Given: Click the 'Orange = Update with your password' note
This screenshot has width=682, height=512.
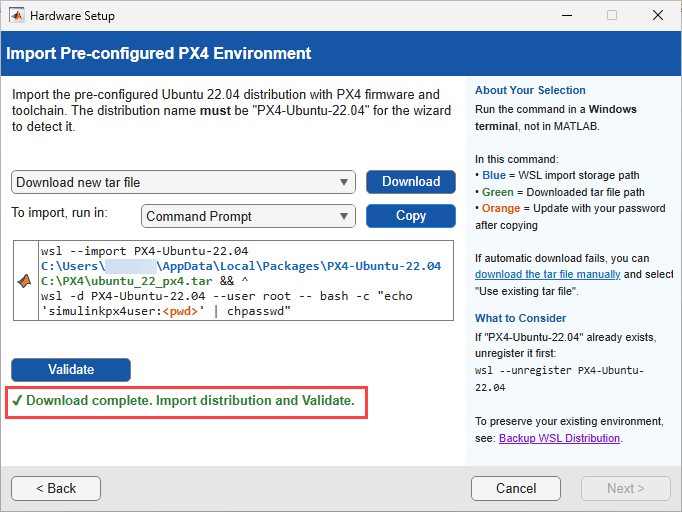Looking at the screenshot, I should click(x=570, y=217).
